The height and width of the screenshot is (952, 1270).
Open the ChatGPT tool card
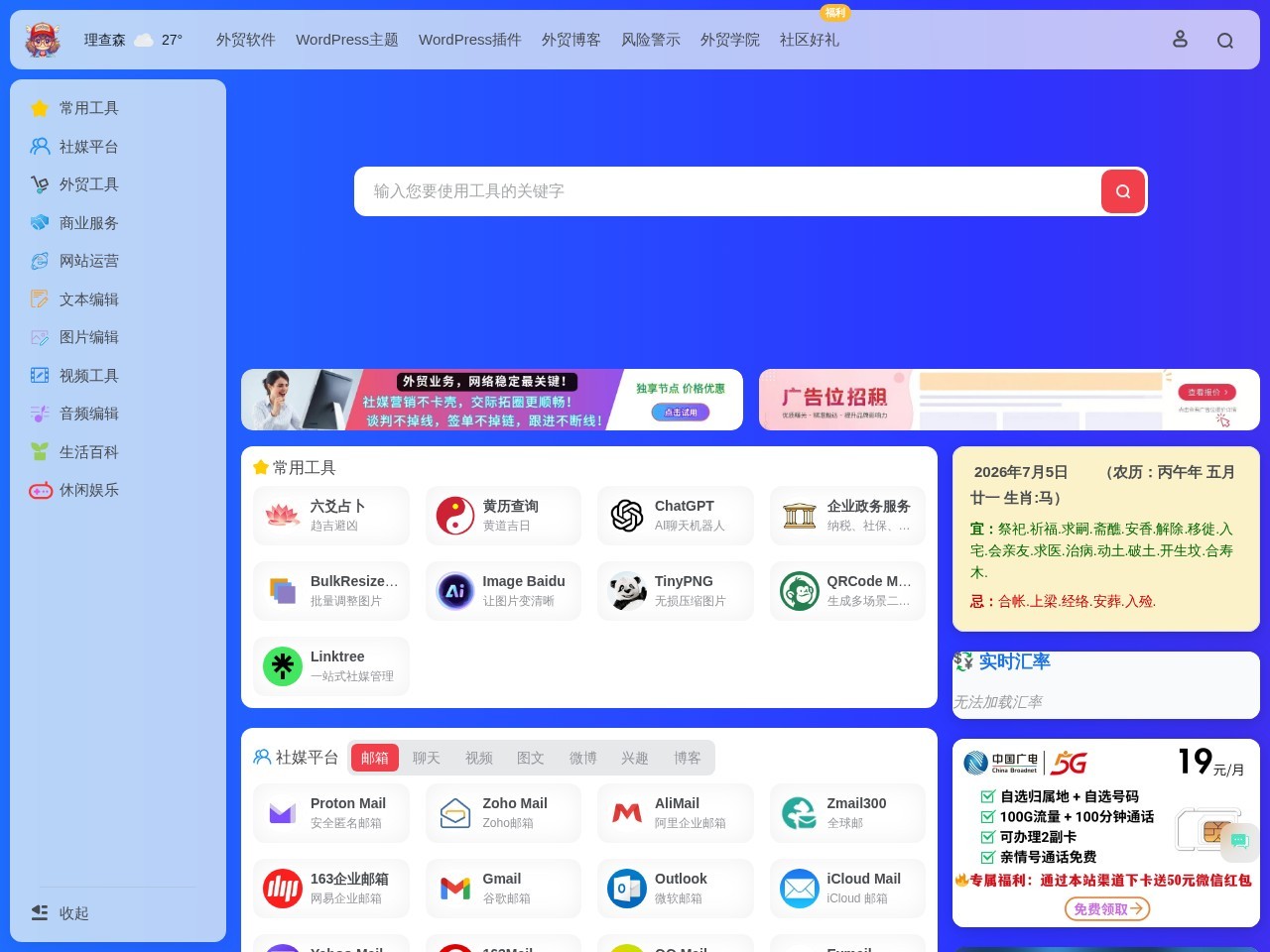point(675,516)
